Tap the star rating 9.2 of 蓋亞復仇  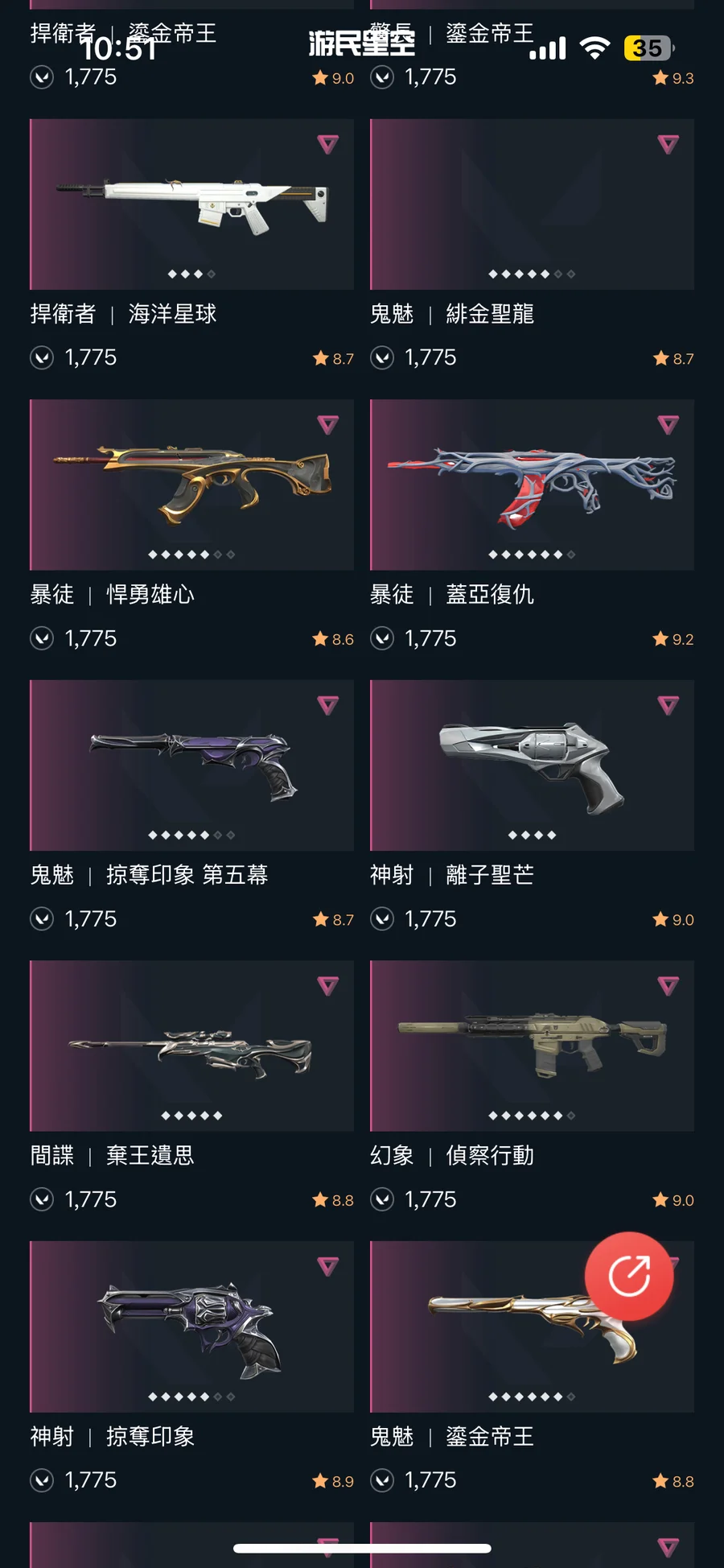(x=673, y=639)
